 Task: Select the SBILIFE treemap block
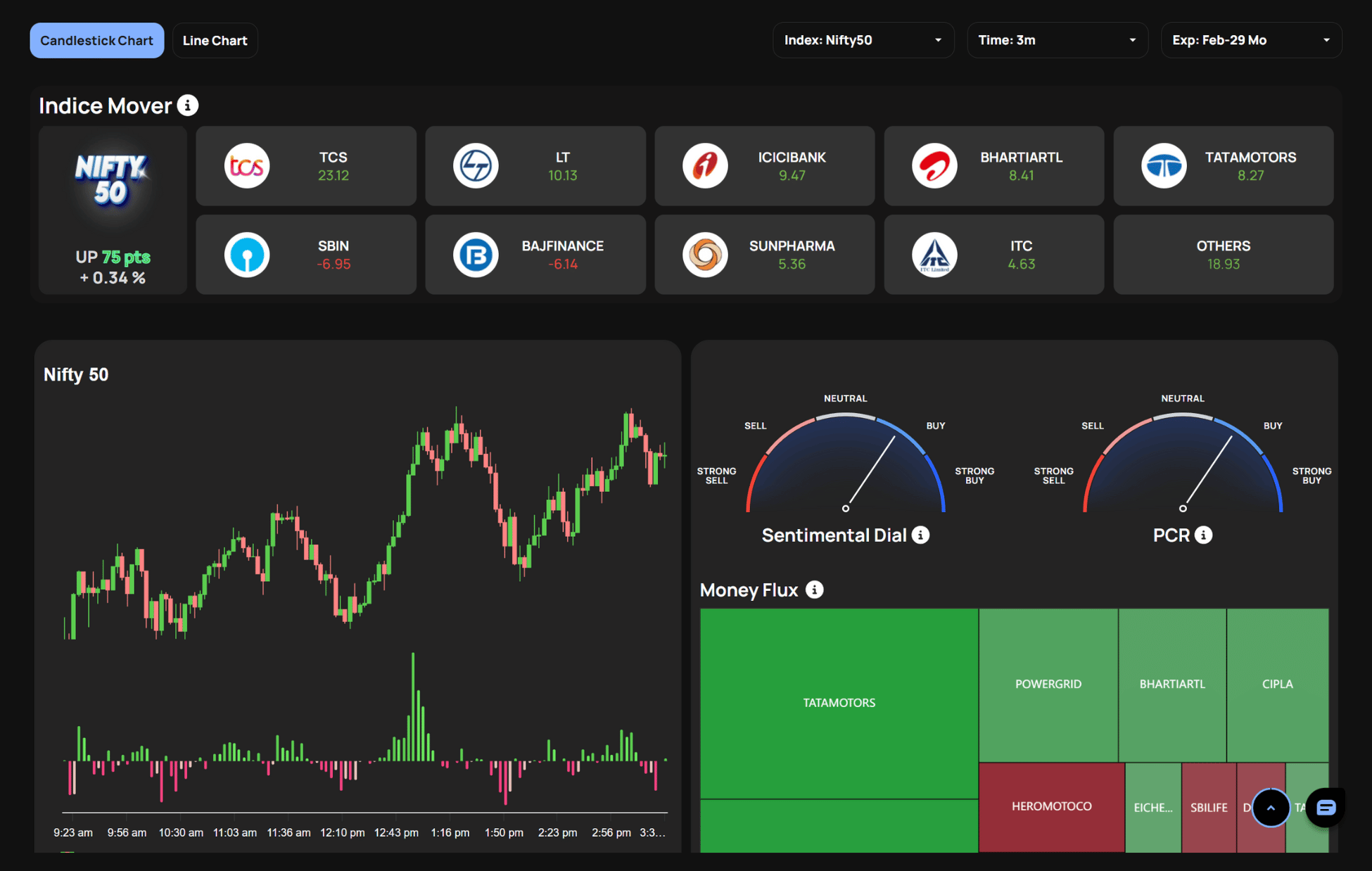coord(1209,808)
